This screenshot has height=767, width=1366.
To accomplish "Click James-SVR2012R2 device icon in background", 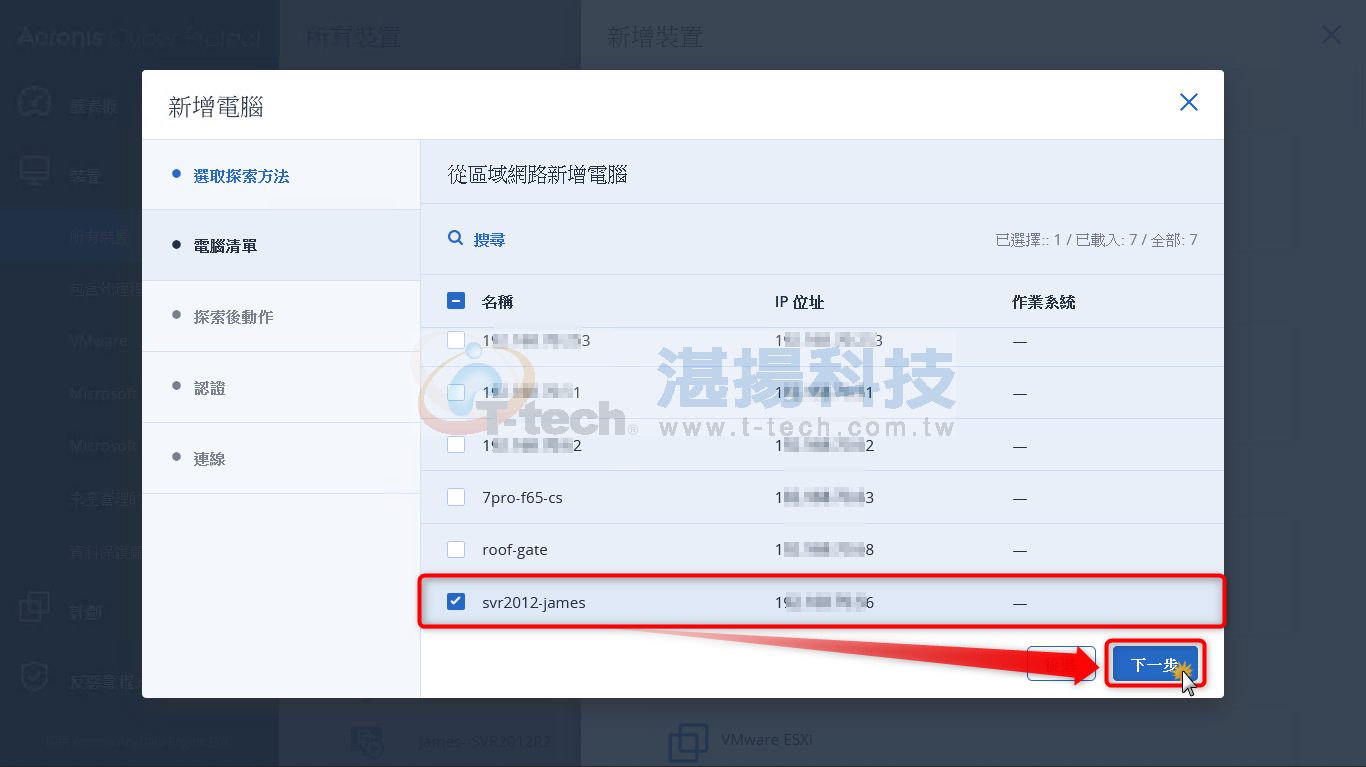I will (367, 741).
